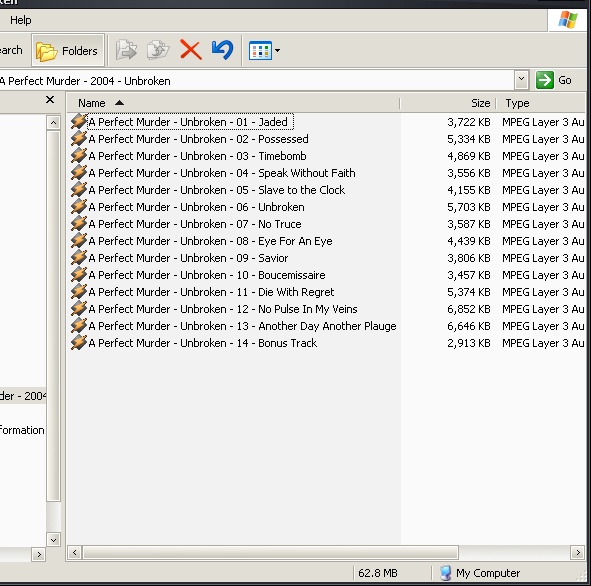Click the Search toolbar button
This screenshot has width=591, height=586.
tap(11, 50)
